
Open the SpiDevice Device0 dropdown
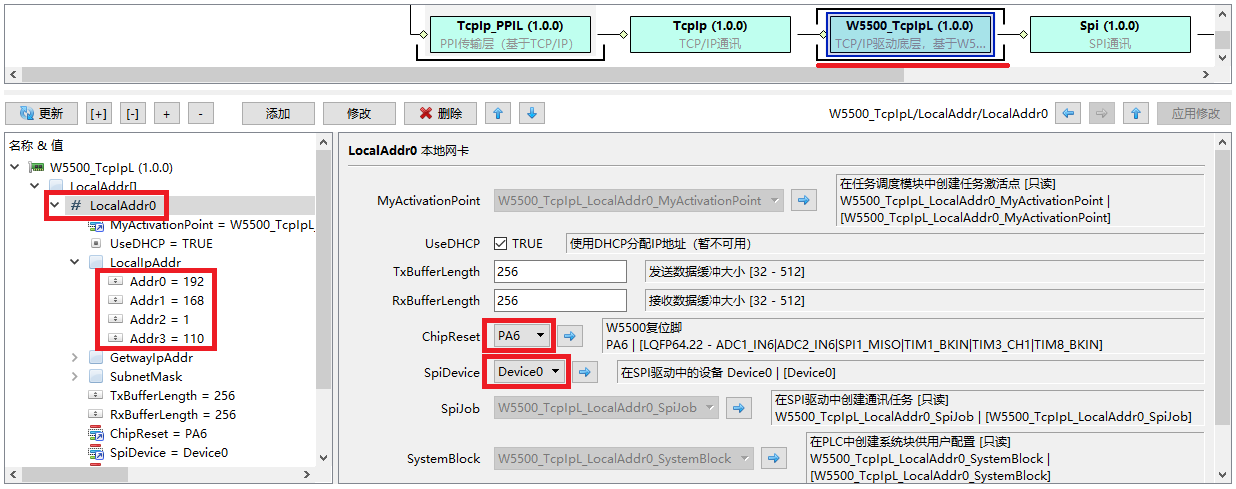(x=531, y=372)
